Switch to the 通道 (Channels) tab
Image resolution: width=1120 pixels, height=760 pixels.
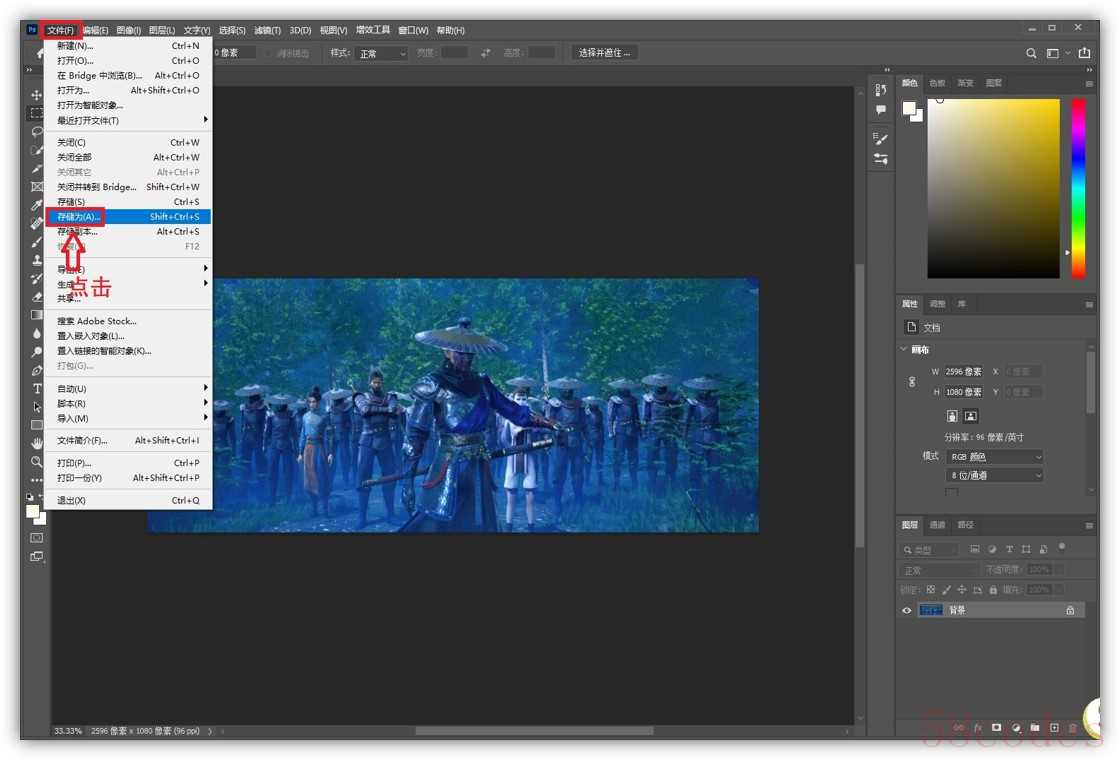point(937,525)
